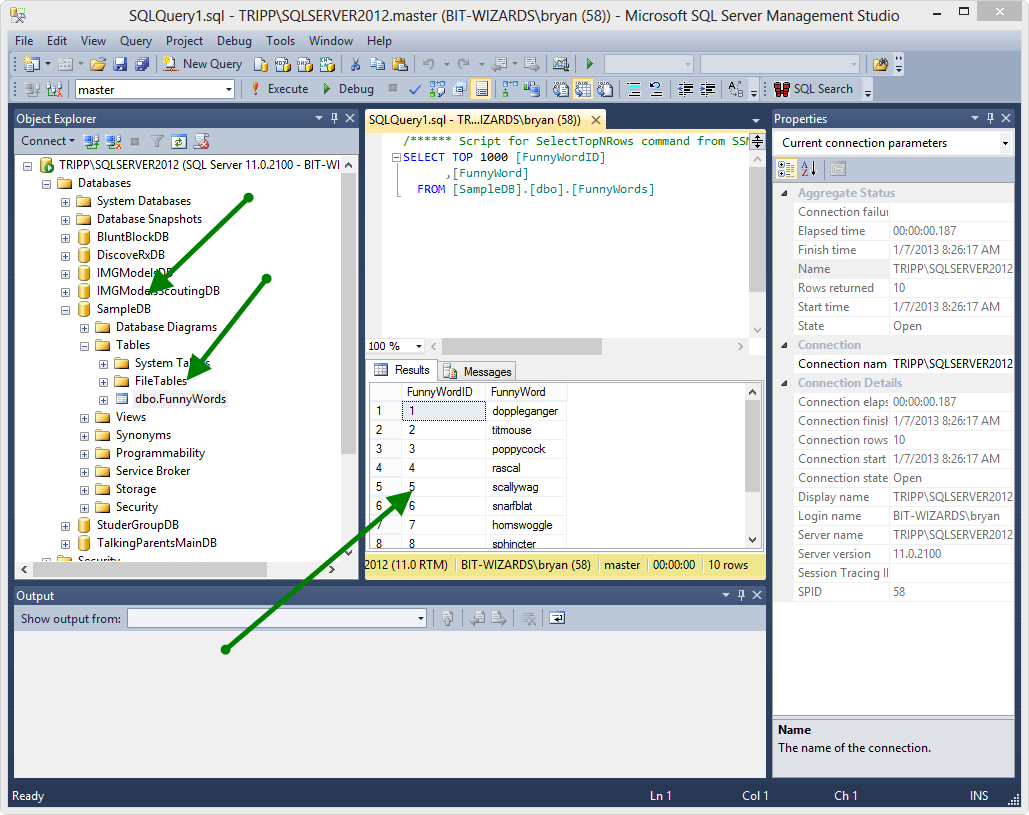Click Filter funnel icon in Object Explorer
Screen dimensions: 1029x815
click(157, 141)
